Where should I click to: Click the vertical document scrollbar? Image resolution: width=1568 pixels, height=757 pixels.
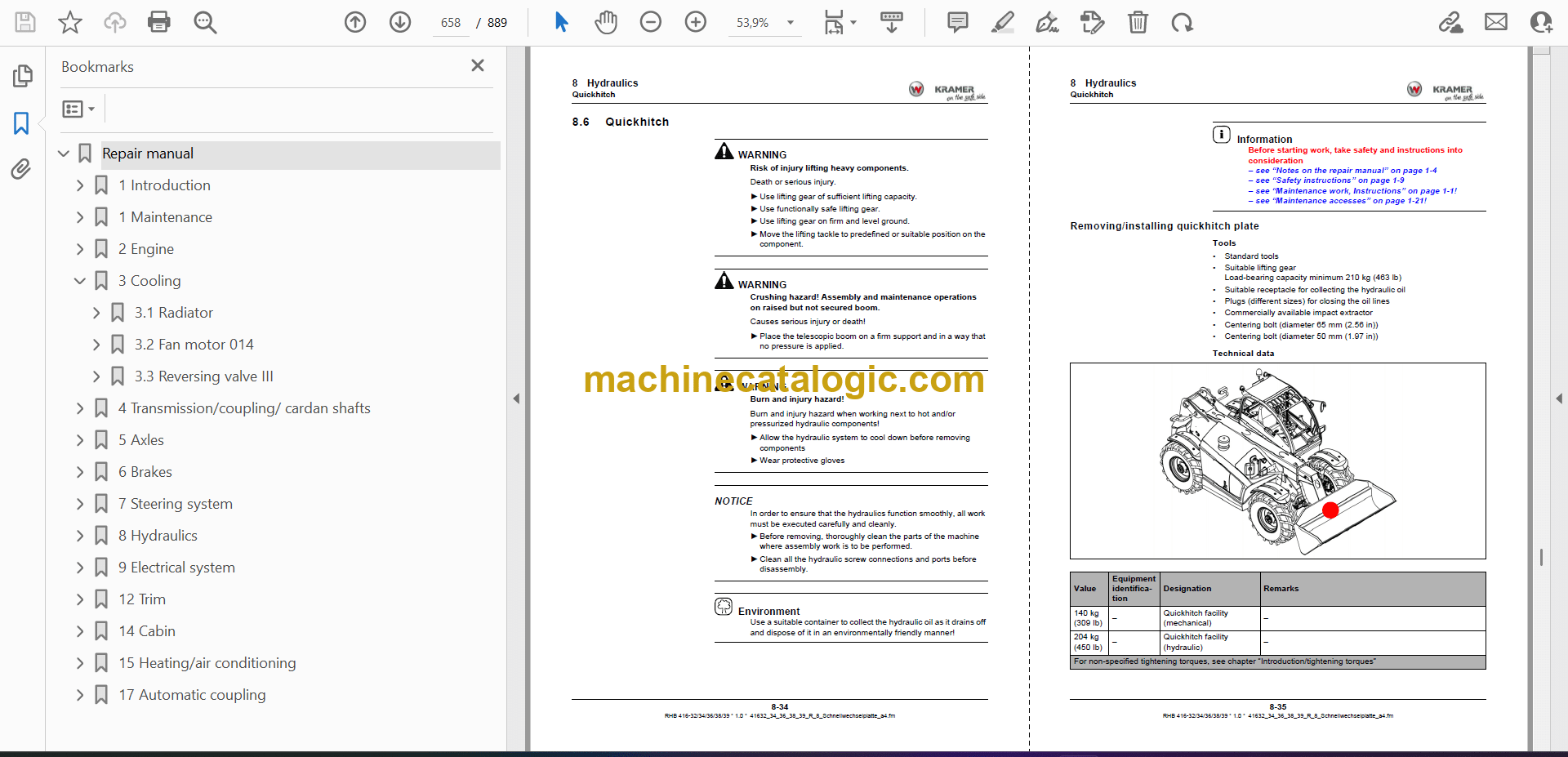pos(1541,557)
